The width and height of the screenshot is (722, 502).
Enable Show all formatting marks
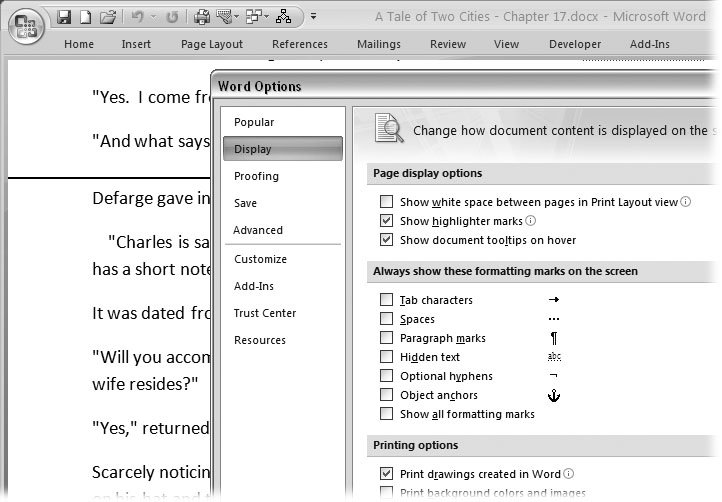click(x=386, y=414)
